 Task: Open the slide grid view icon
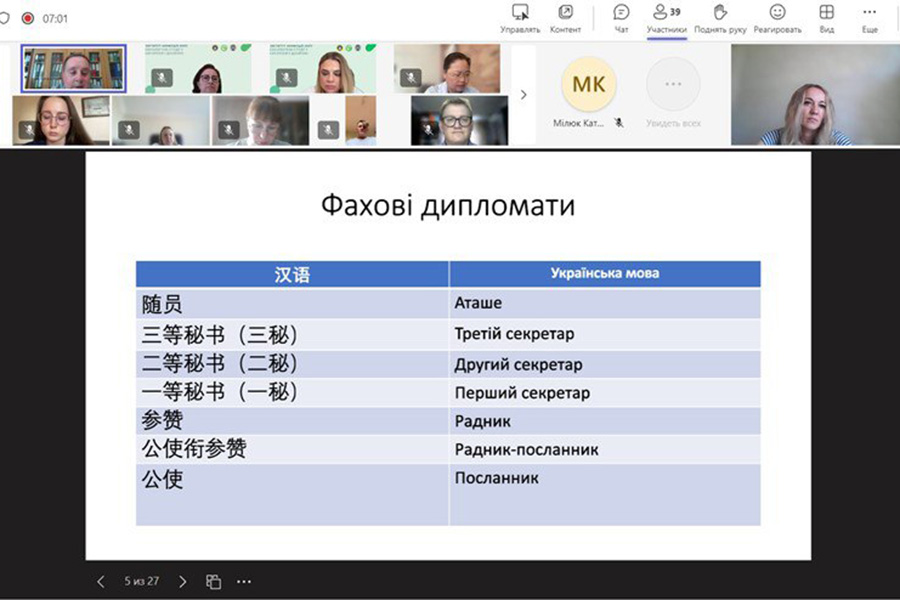click(213, 581)
